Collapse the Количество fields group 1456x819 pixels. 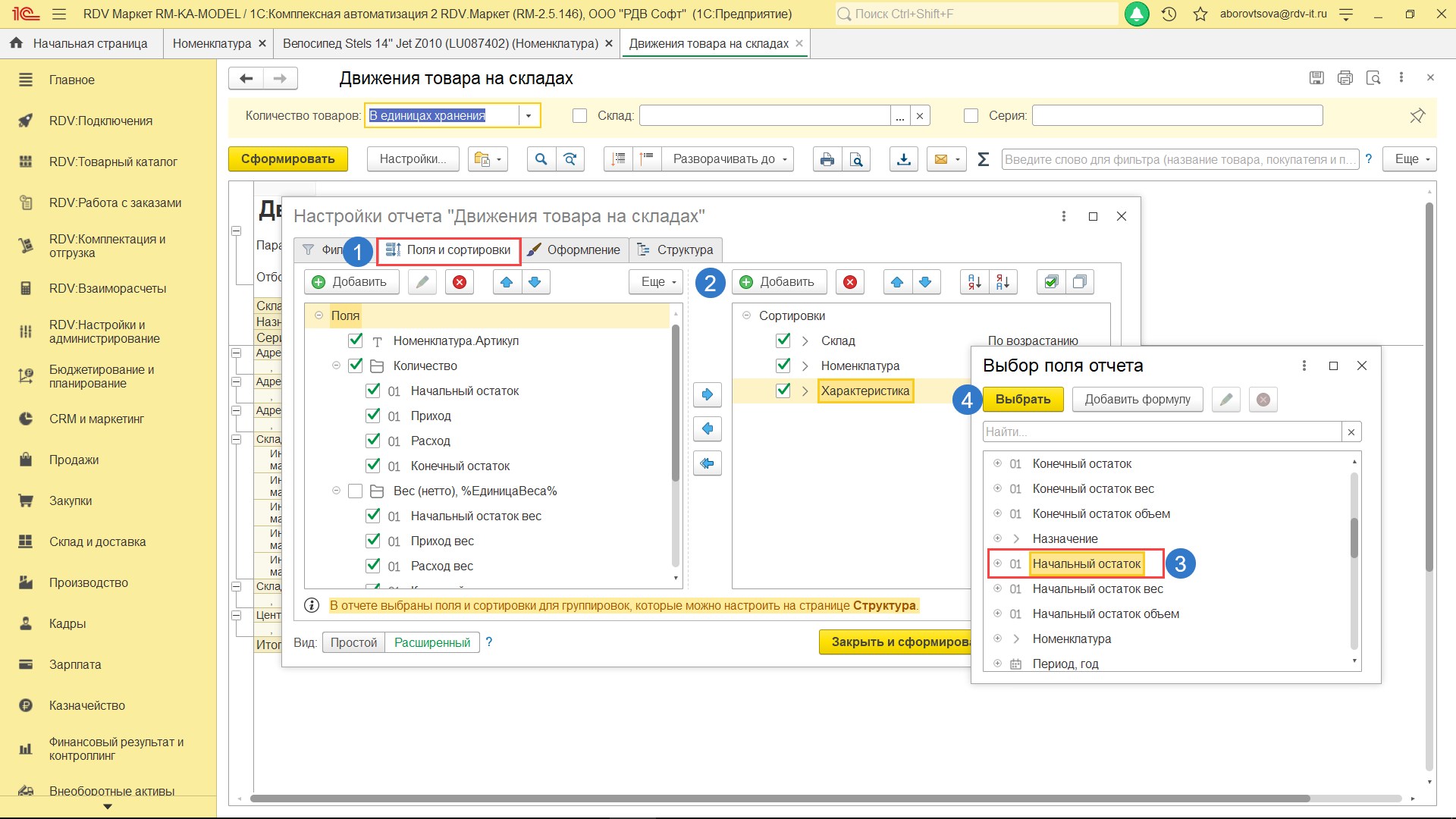336,366
